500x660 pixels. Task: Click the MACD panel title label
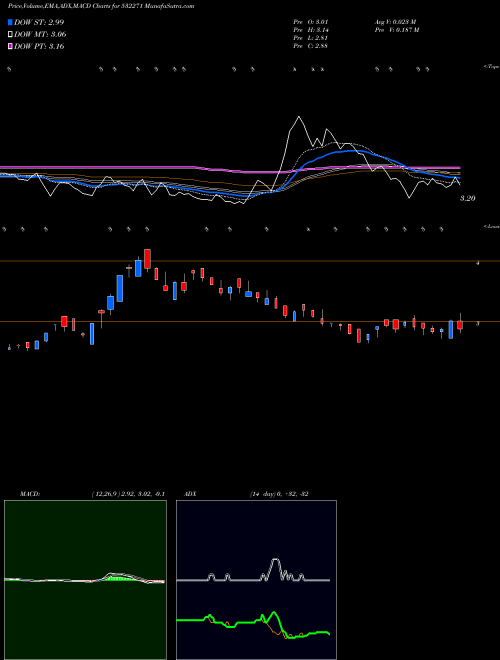click(29, 494)
